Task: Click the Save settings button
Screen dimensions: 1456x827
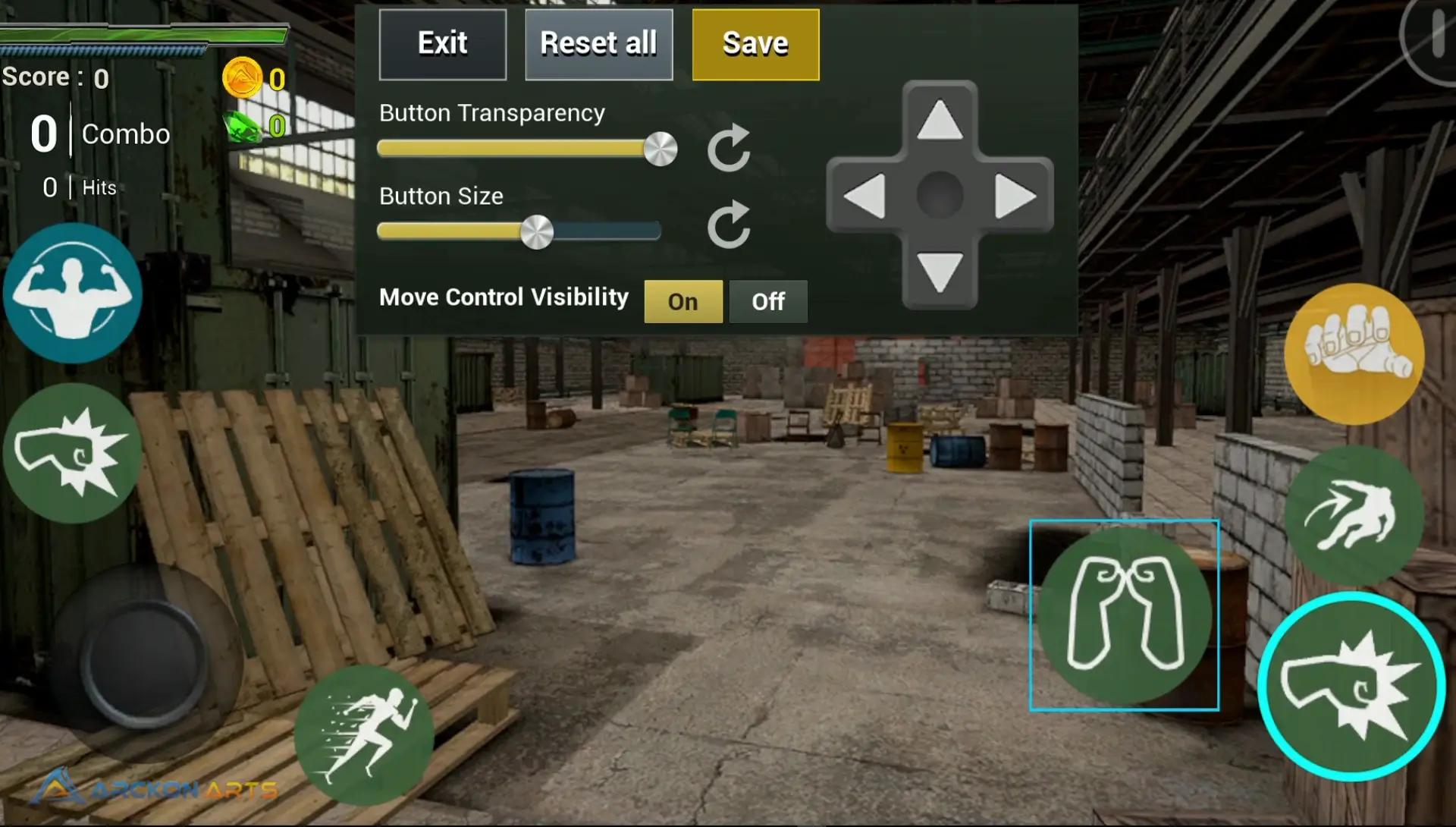Action: click(x=755, y=42)
